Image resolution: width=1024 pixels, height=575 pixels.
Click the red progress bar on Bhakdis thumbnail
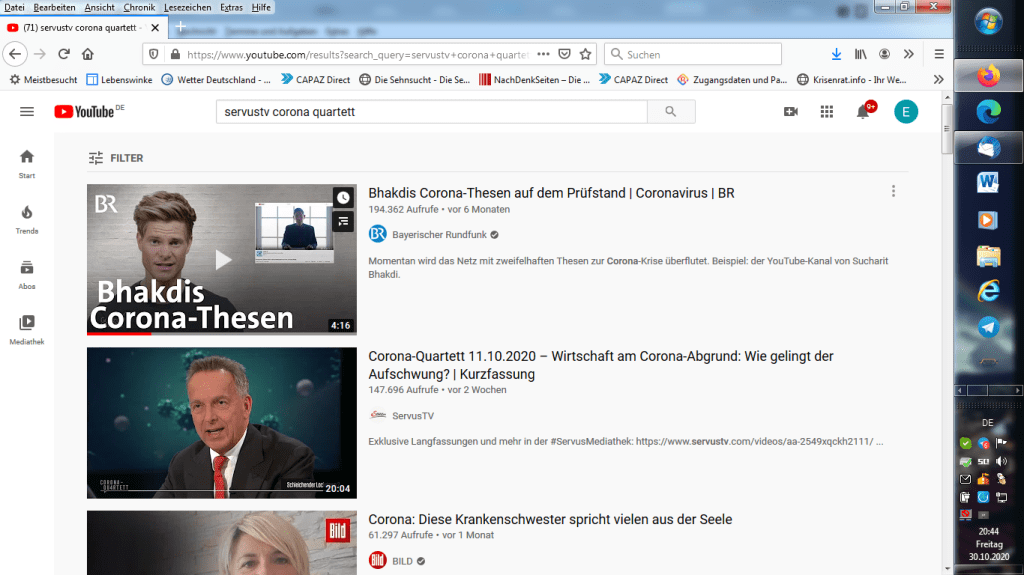click(x=118, y=333)
